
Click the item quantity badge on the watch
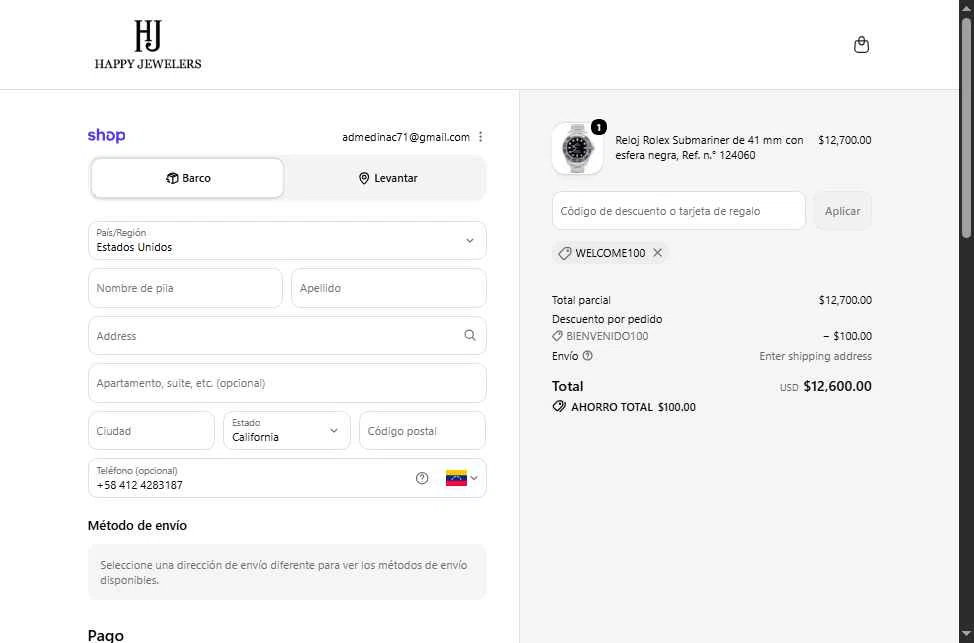(x=598, y=127)
